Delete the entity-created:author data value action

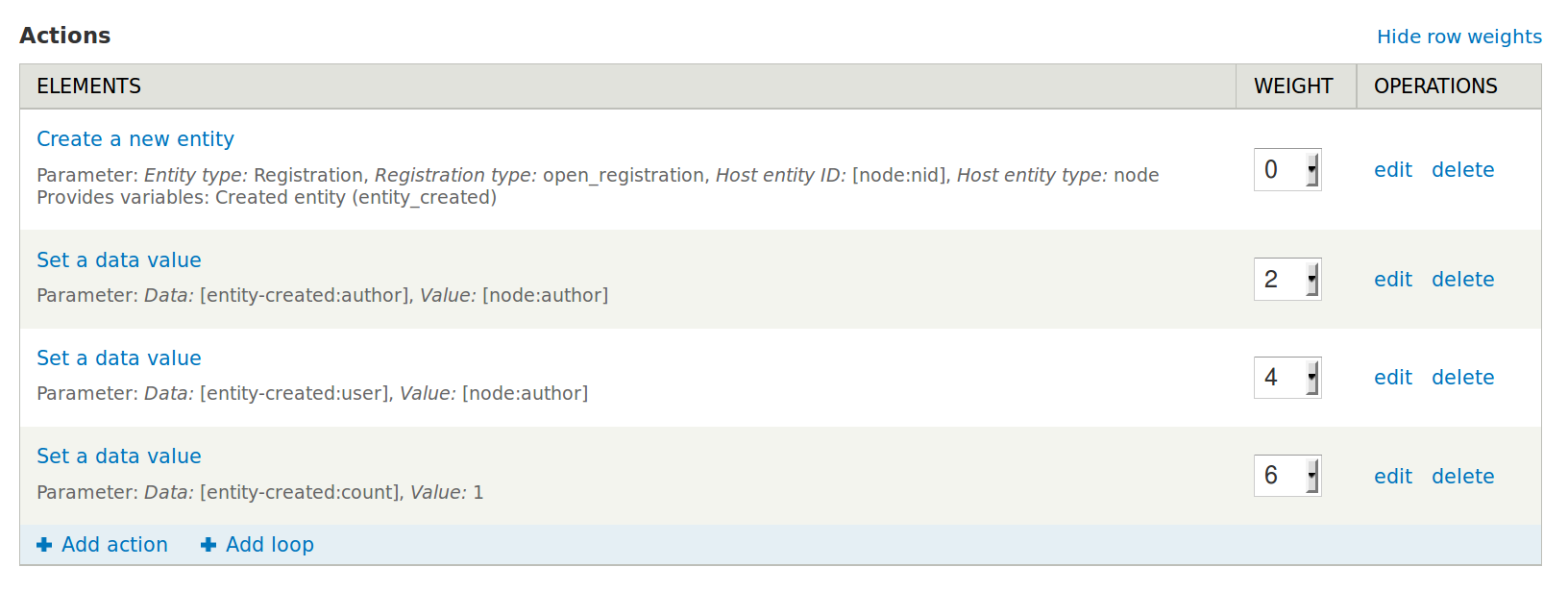(1462, 280)
